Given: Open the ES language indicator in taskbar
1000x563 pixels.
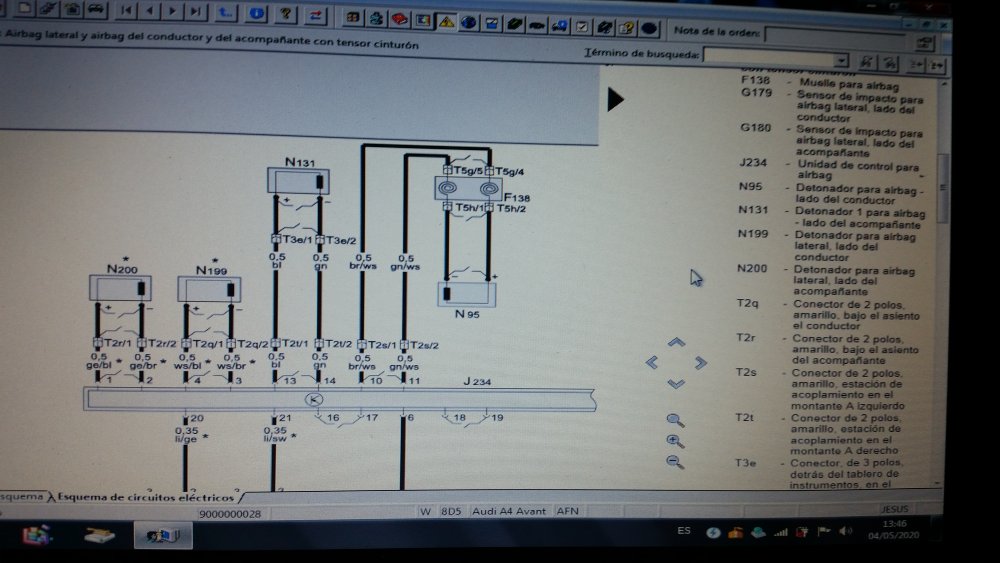Looking at the screenshot, I should (x=684, y=530).
